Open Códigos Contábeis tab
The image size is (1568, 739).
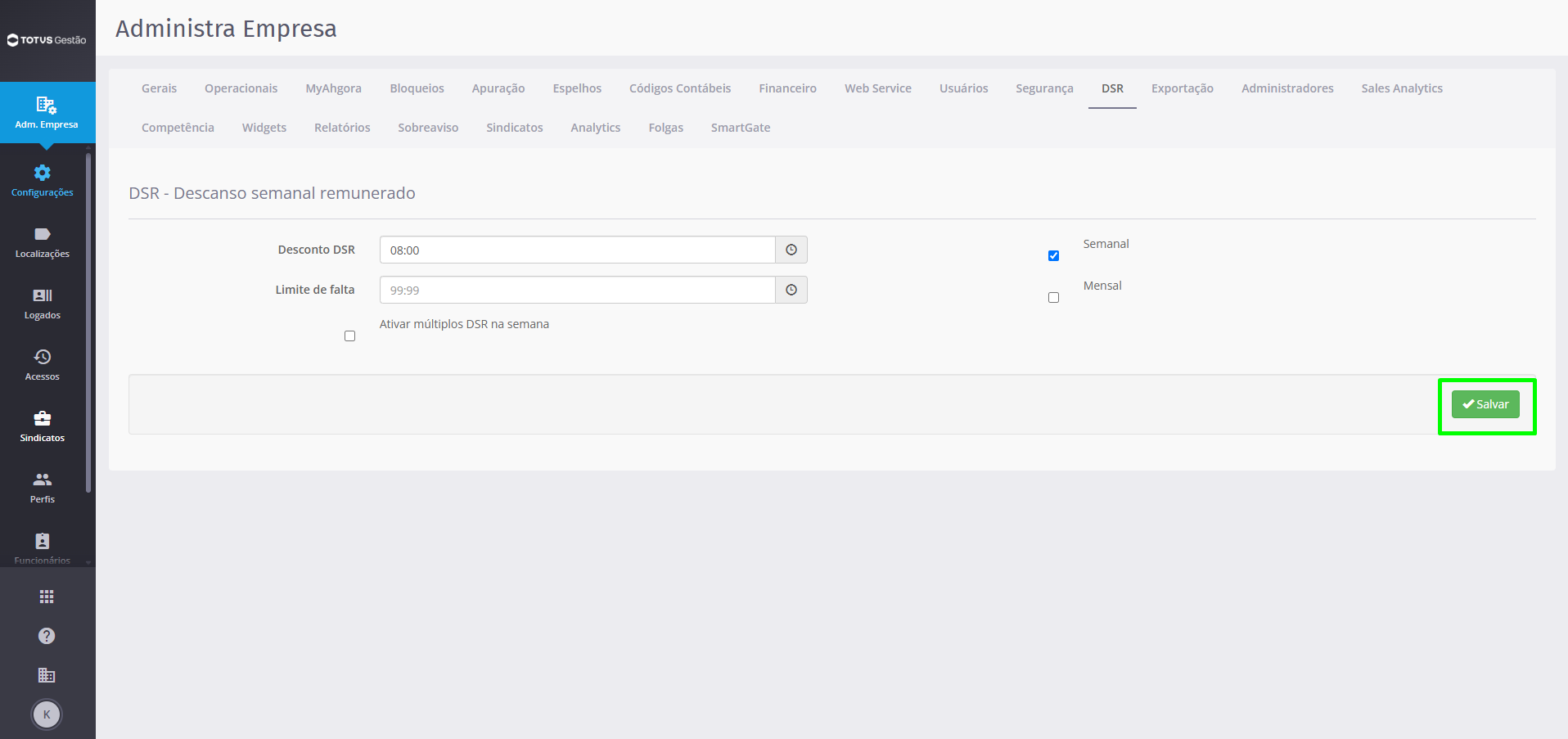[x=680, y=88]
